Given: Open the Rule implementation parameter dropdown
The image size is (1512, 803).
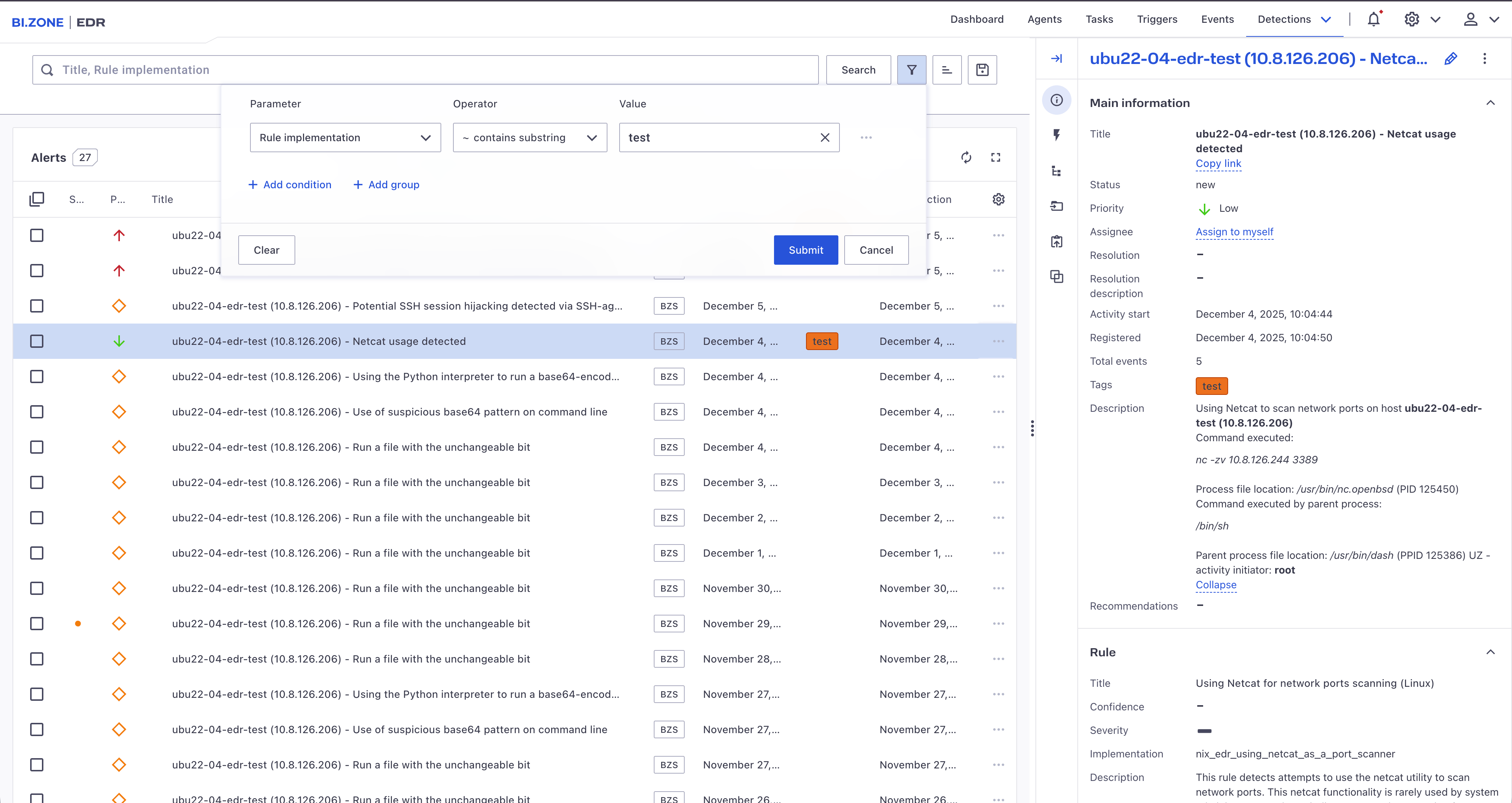Looking at the screenshot, I should [x=345, y=137].
